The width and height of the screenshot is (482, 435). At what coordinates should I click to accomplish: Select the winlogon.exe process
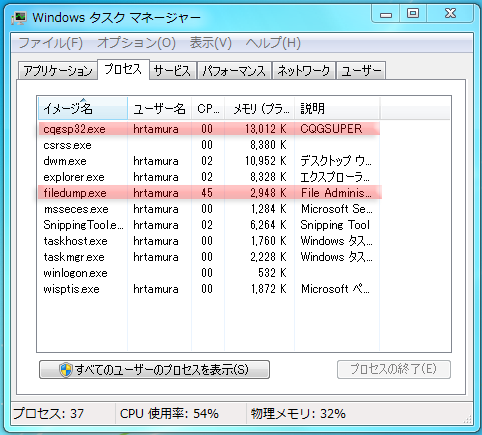click(209, 273)
